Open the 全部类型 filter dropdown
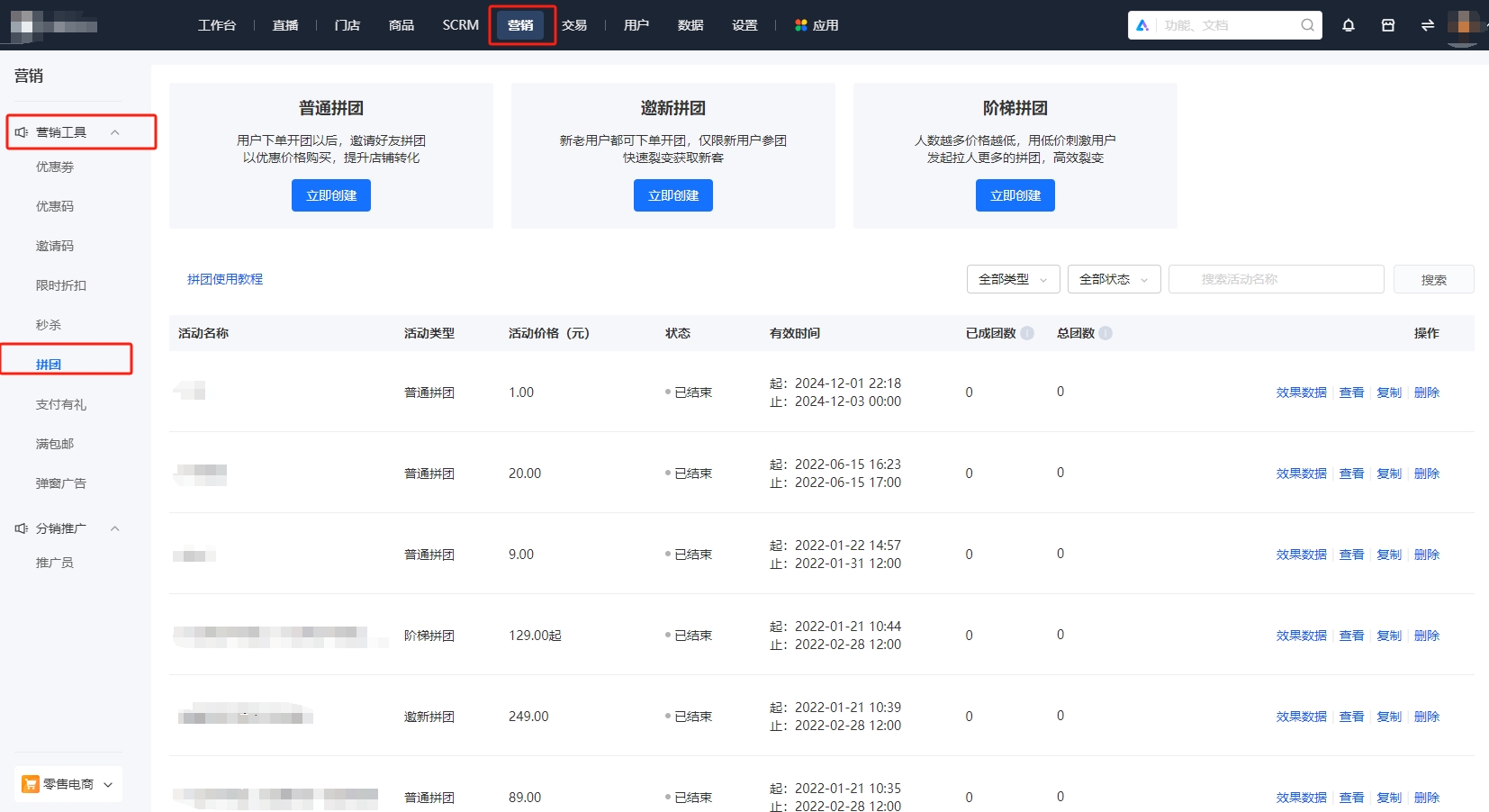 [x=1012, y=279]
